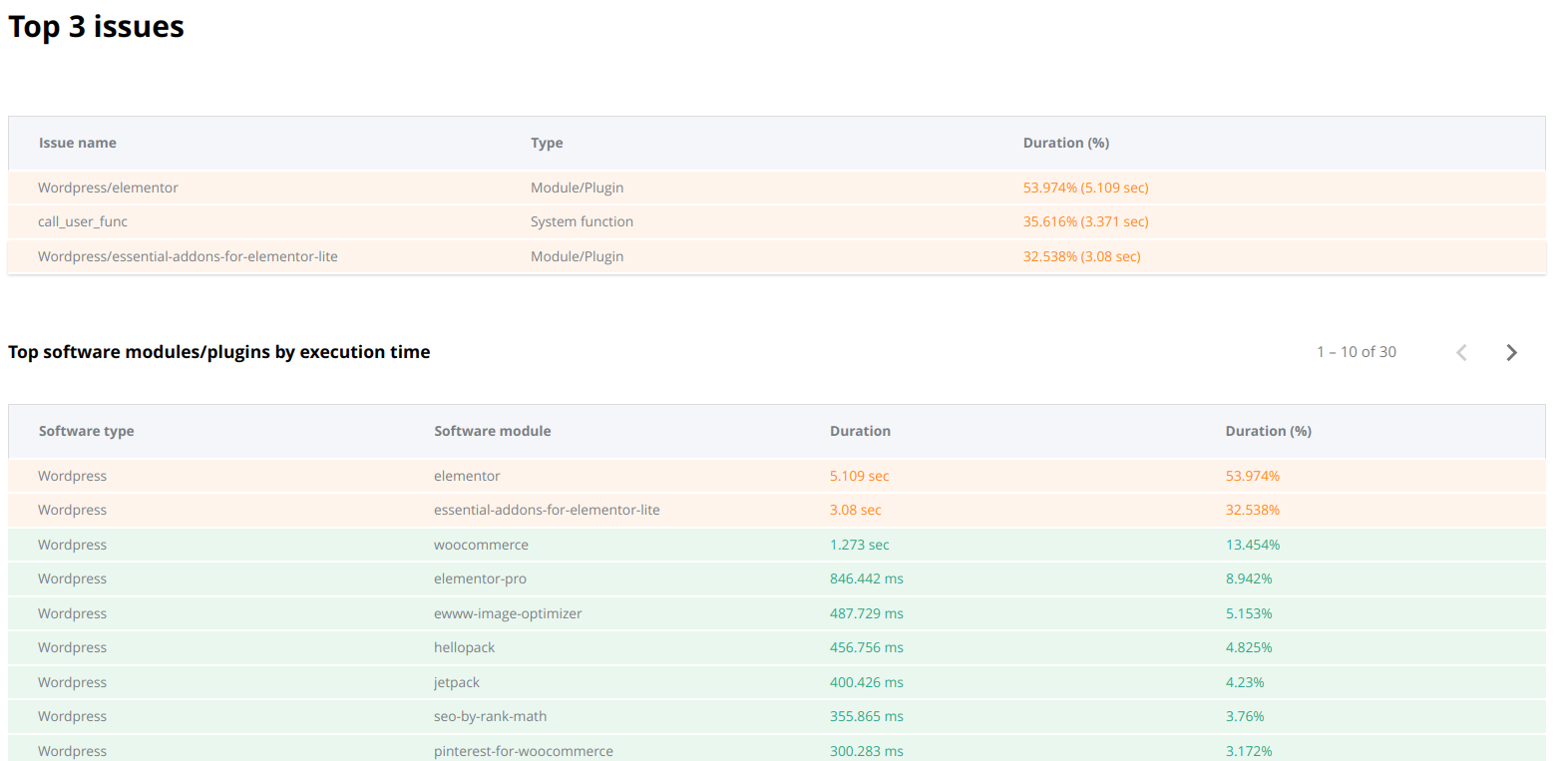Click the Type column header

pyautogui.click(x=547, y=143)
